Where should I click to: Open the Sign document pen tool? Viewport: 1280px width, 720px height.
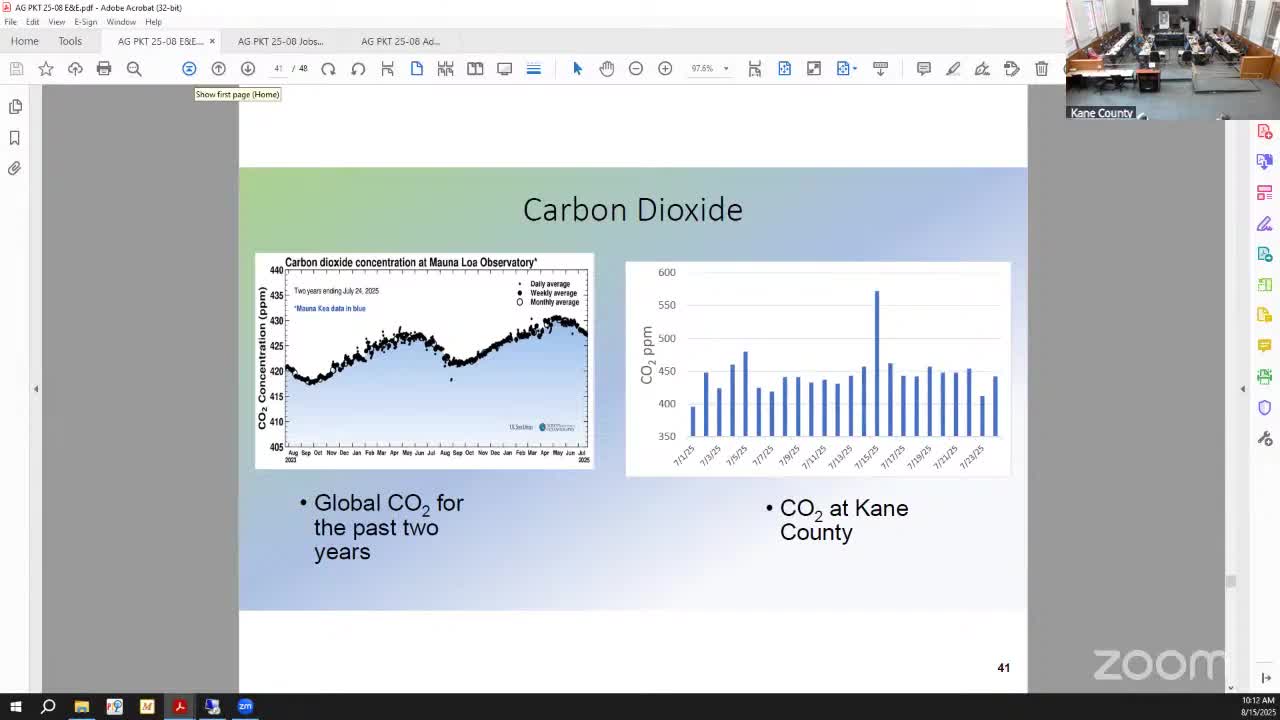point(982,68)
